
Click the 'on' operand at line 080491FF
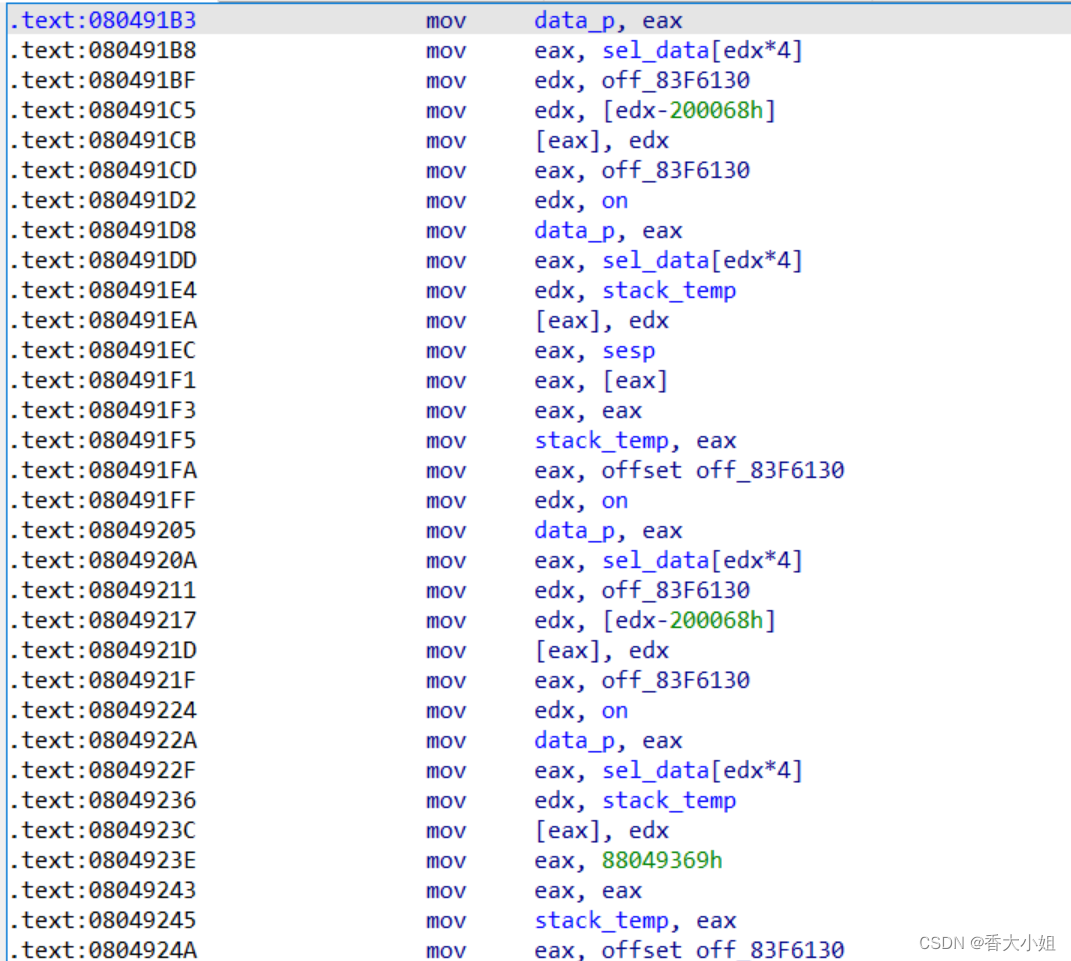click(615, 501)
